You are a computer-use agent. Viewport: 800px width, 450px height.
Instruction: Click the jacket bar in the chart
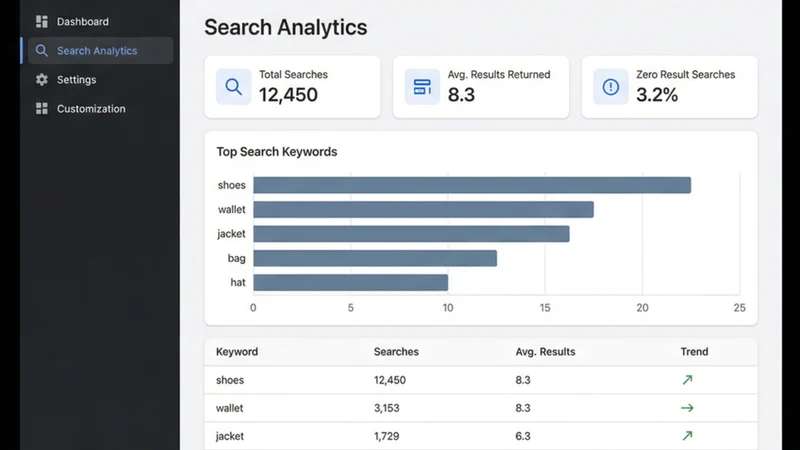click(411, 234)
